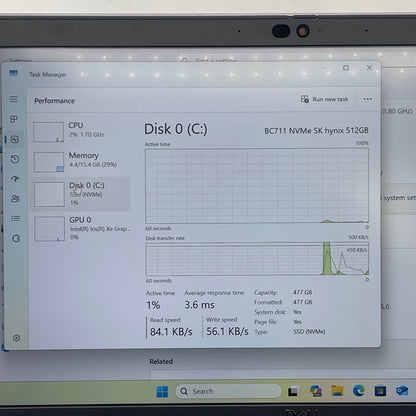Open the App history sidebar icon

click(x=15, y=159)
